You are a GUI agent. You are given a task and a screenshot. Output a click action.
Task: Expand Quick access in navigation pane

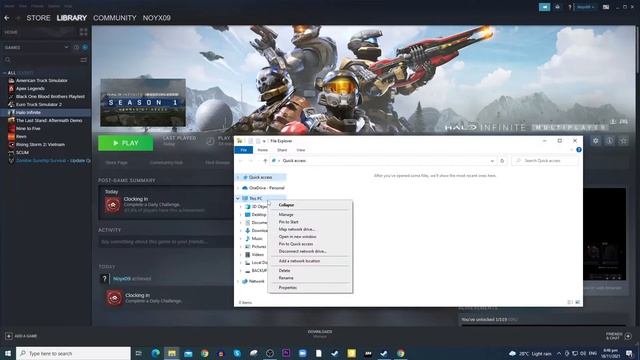238,177
